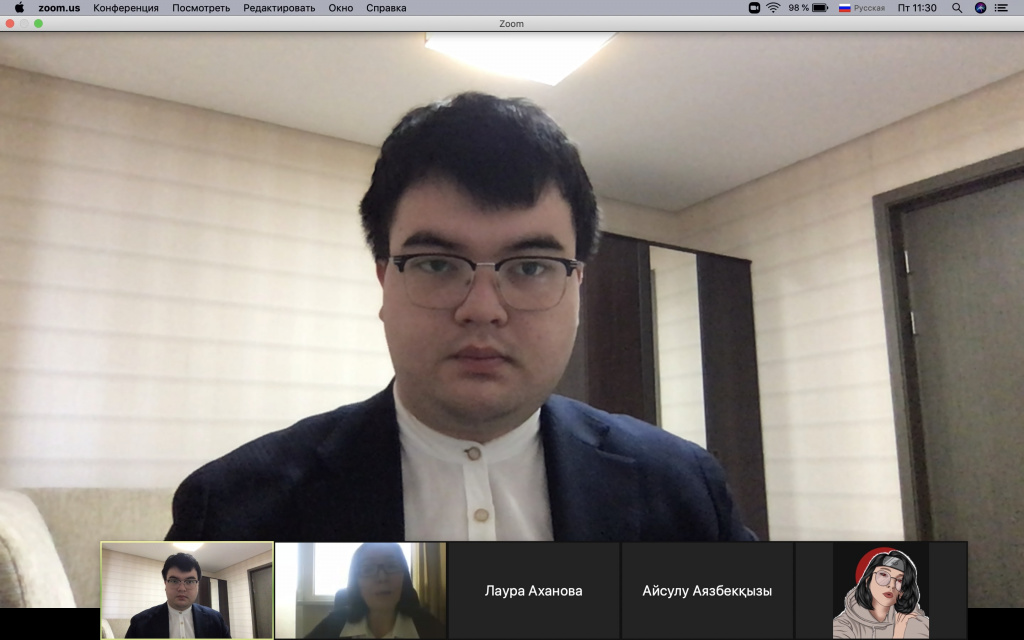
Task: Exit full size with the green button
Action: 39,24
